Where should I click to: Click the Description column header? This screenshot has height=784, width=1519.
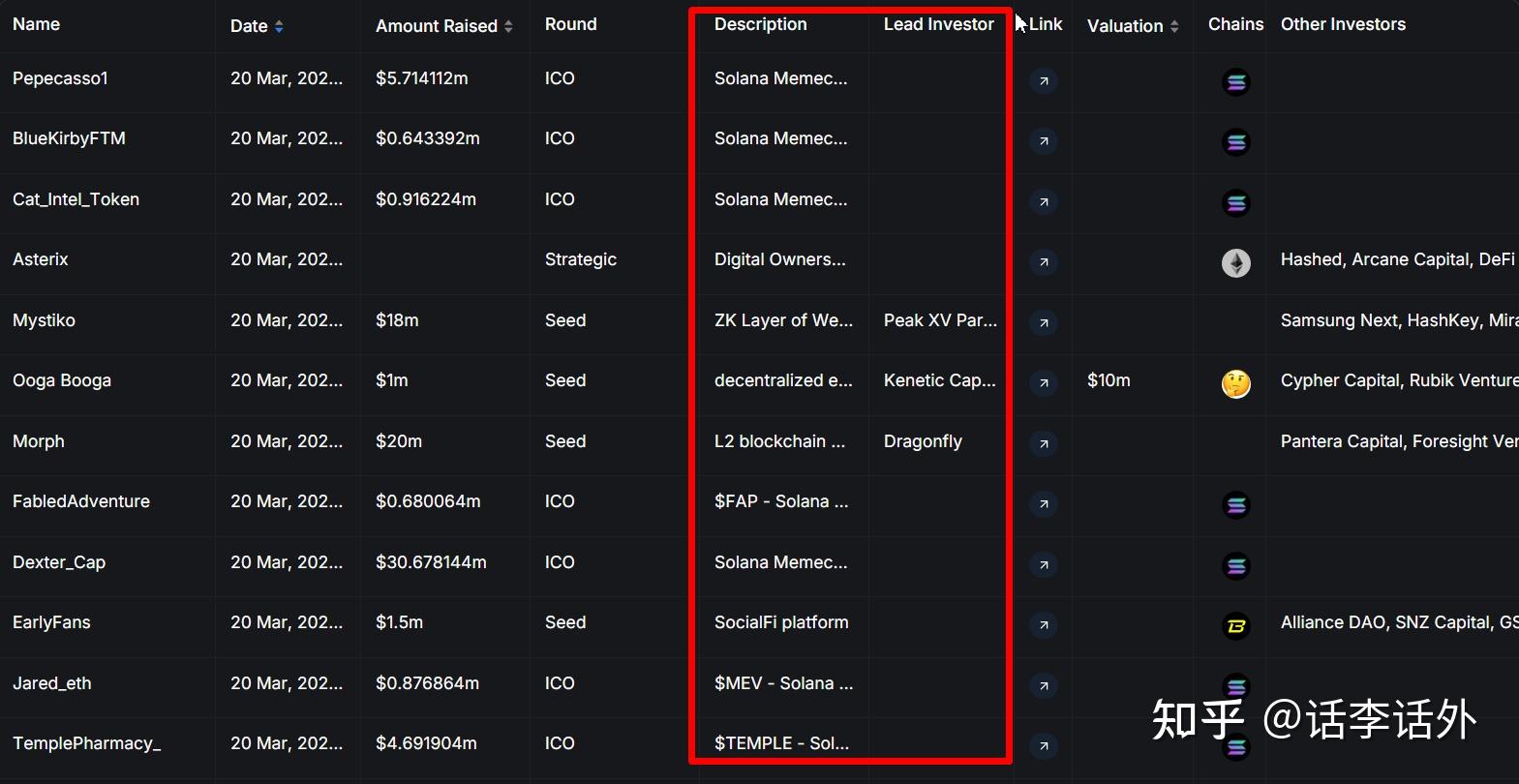pos(760,24)
